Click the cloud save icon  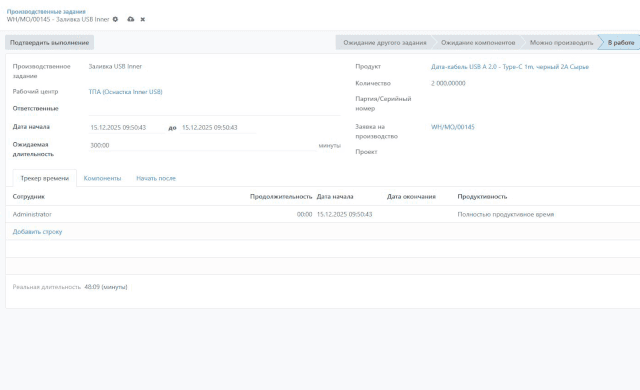point(131,19)
